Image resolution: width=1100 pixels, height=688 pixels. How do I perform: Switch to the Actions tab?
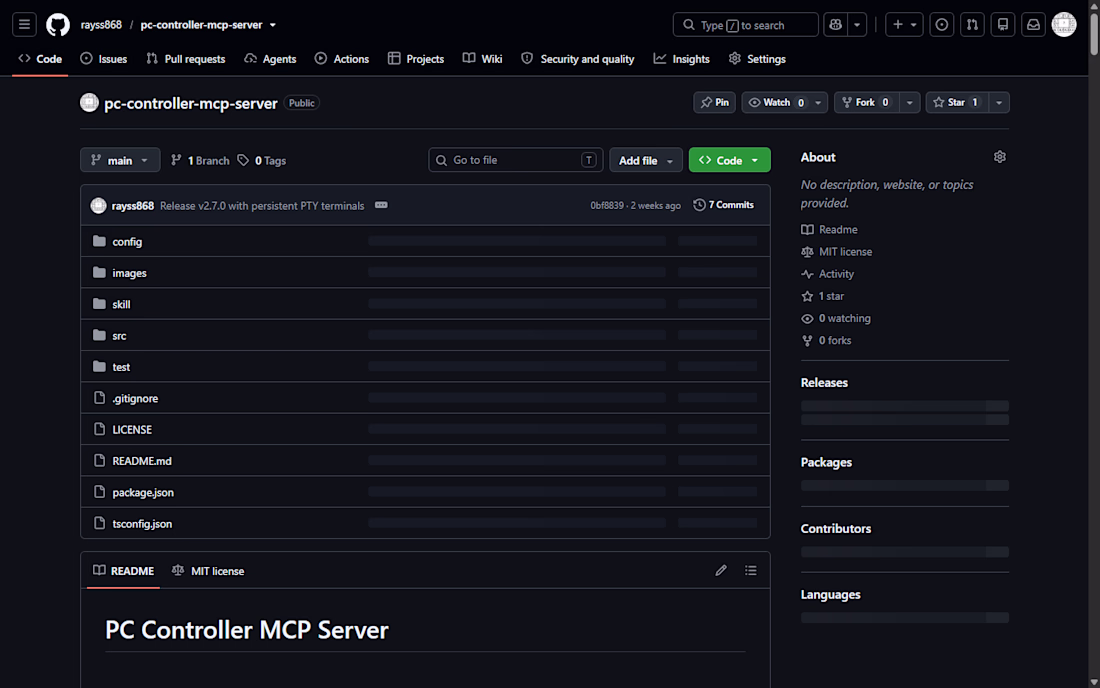[342, 59]
